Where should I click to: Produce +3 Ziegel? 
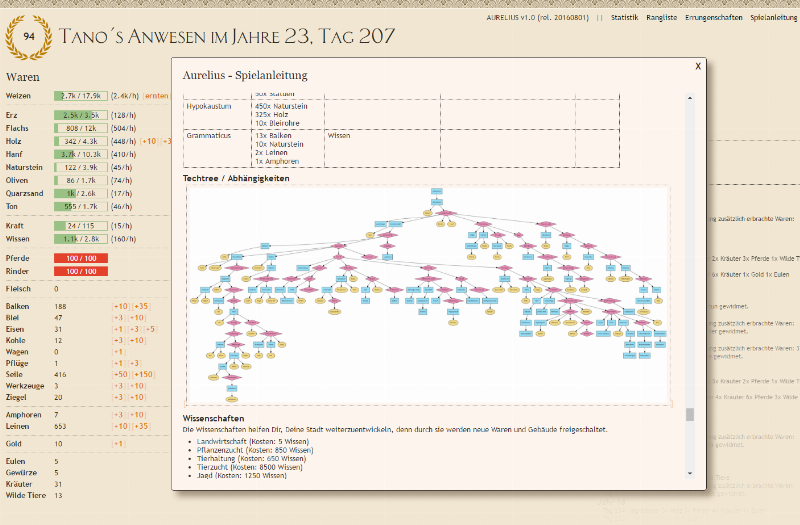(118, 397)
